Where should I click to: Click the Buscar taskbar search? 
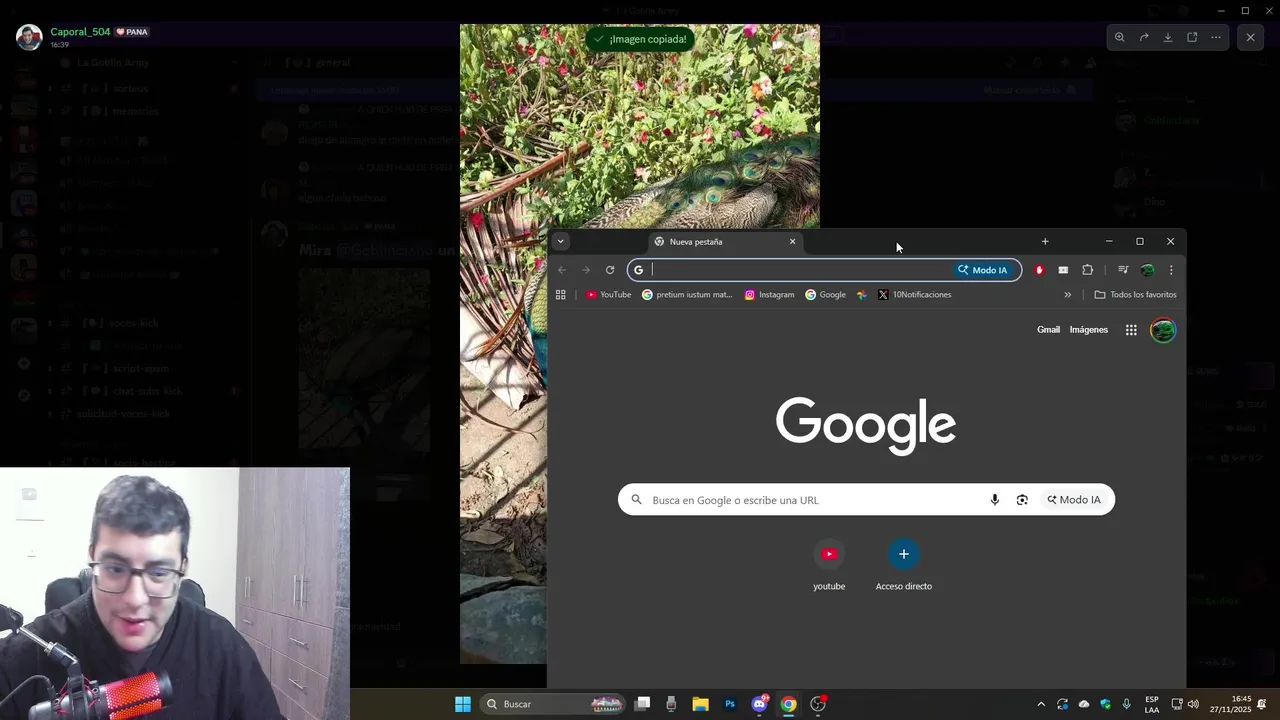click(x=553, y=704)
